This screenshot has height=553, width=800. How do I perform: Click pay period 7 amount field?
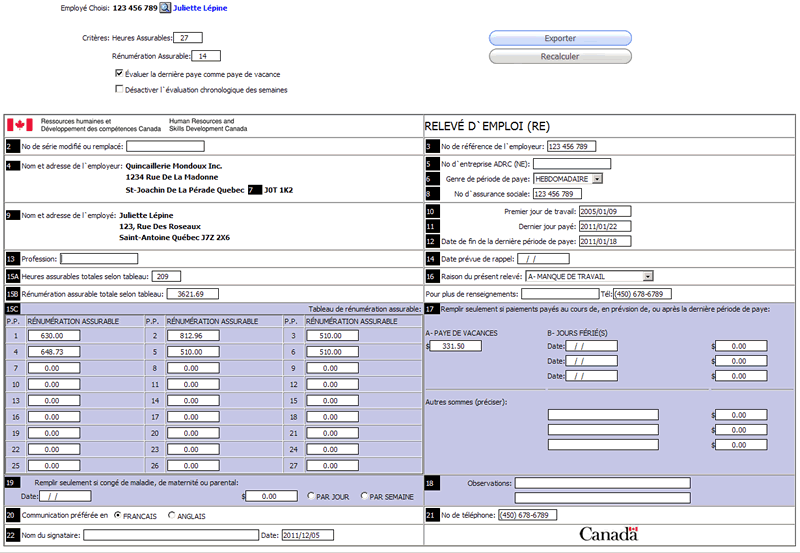click(x=54, y=368)
